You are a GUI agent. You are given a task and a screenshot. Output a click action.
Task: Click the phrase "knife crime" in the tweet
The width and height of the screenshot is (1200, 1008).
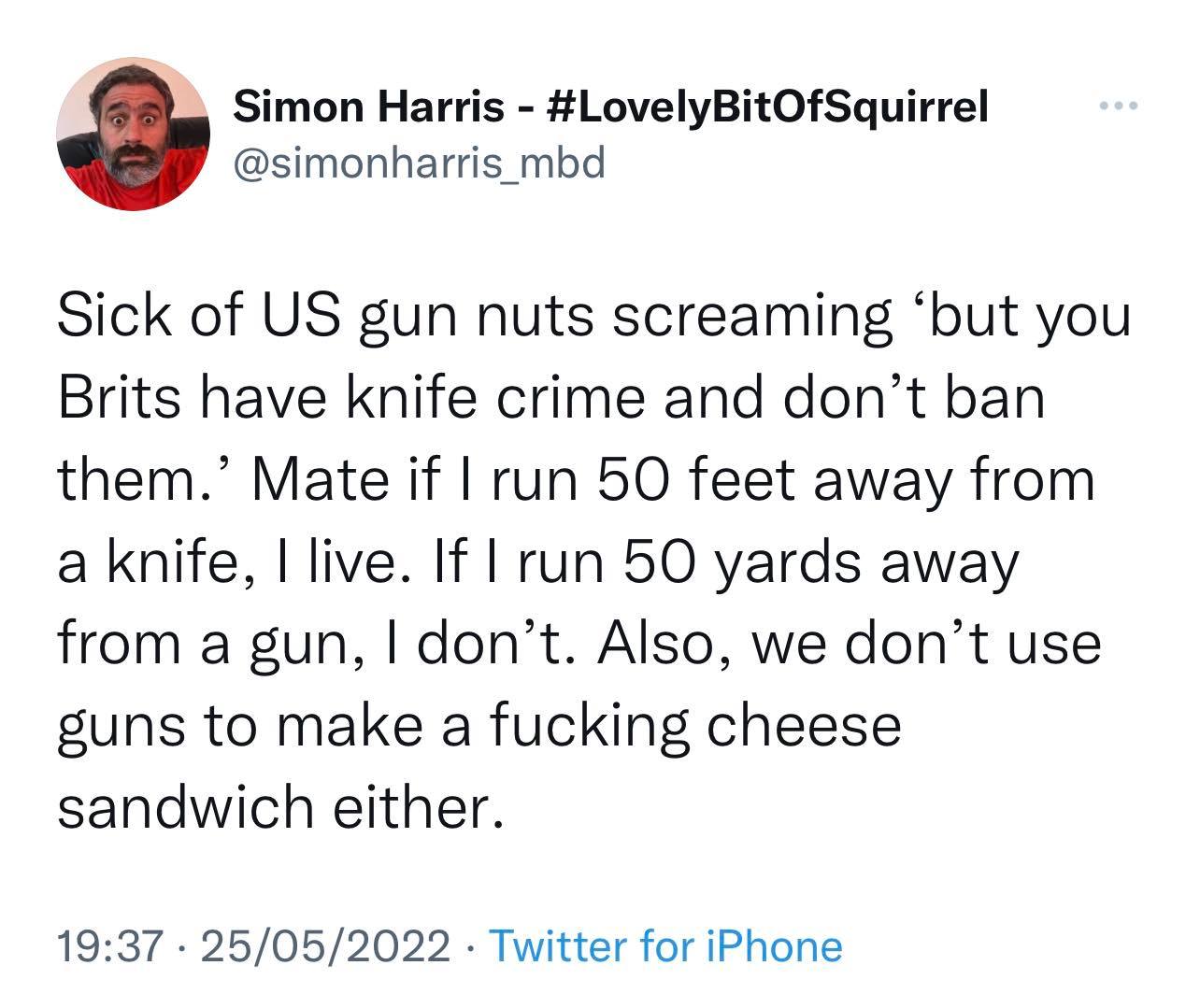tap(496, 399)
